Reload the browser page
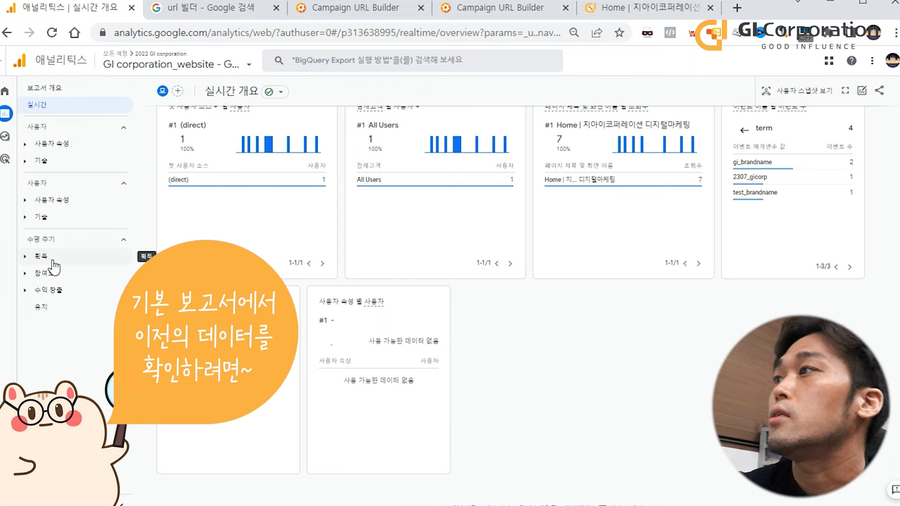 tap(52, 33)
